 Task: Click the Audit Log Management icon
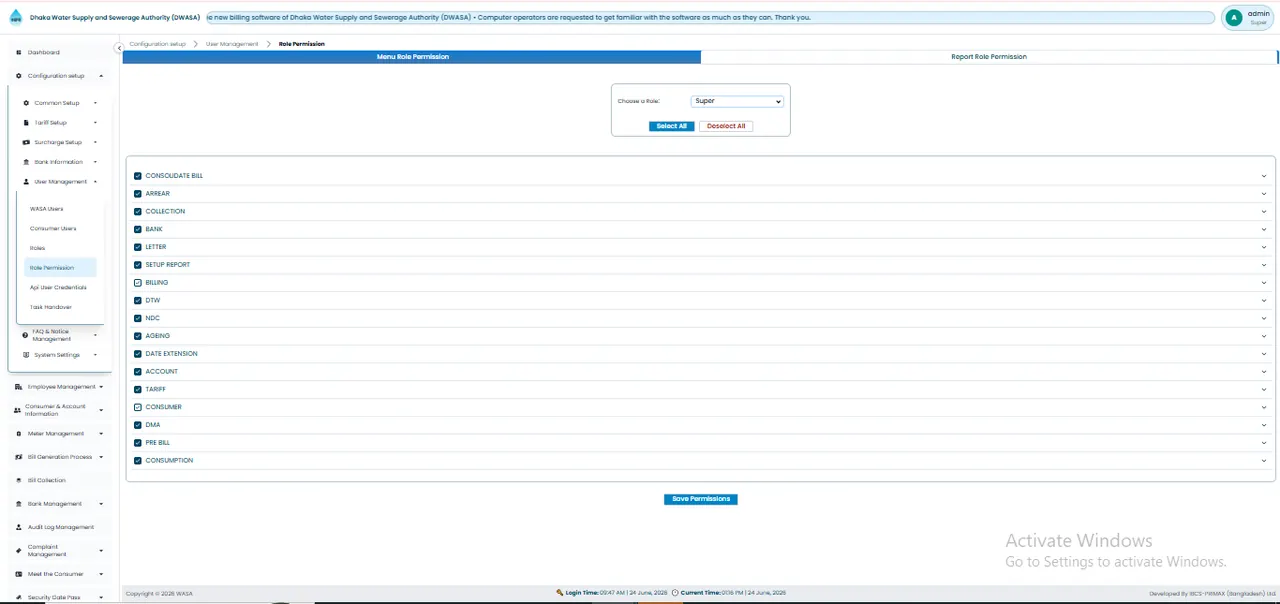pos(19,527)
